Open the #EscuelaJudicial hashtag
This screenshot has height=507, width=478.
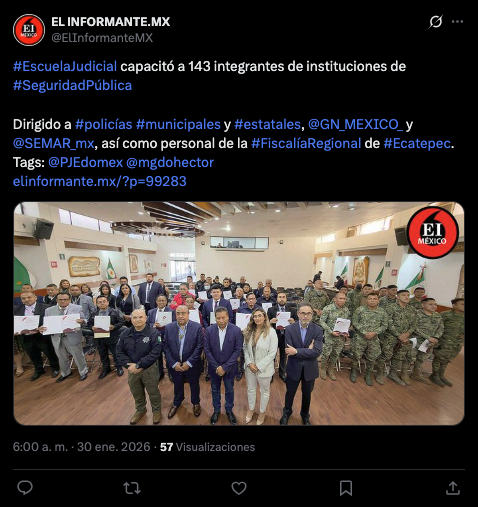[x=65, y=66]
